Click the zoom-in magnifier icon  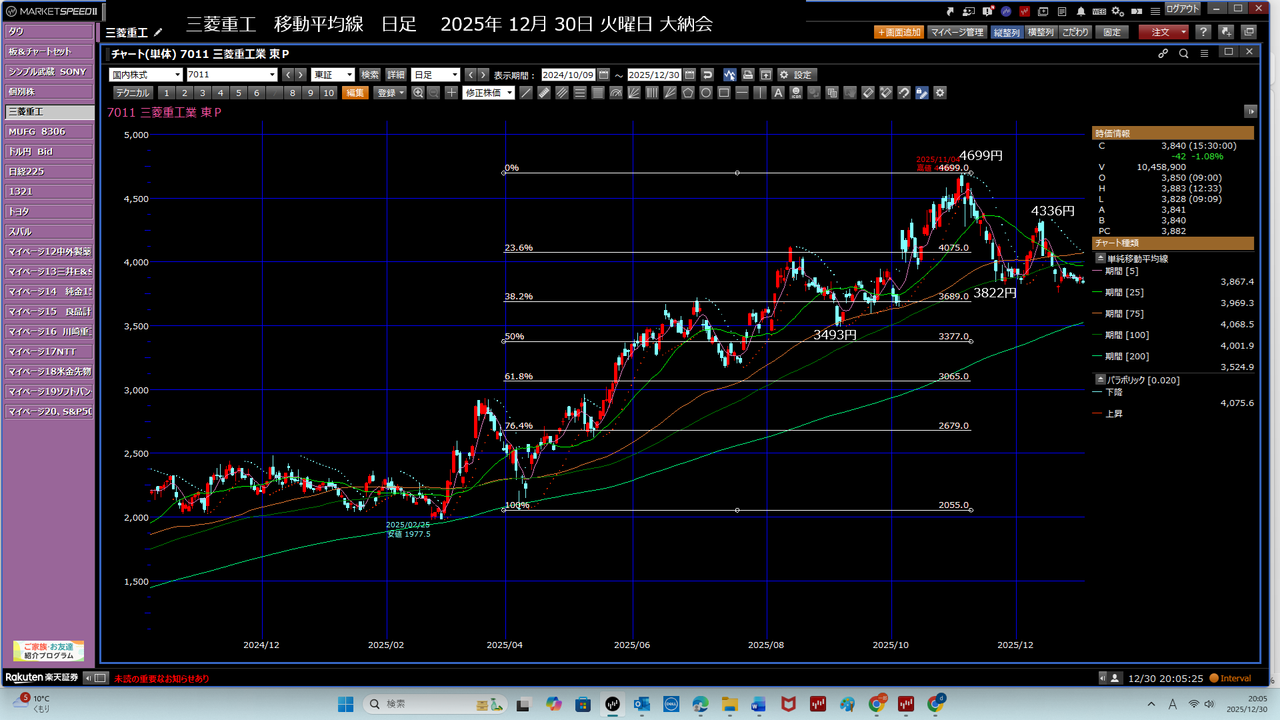coord(418,93)
